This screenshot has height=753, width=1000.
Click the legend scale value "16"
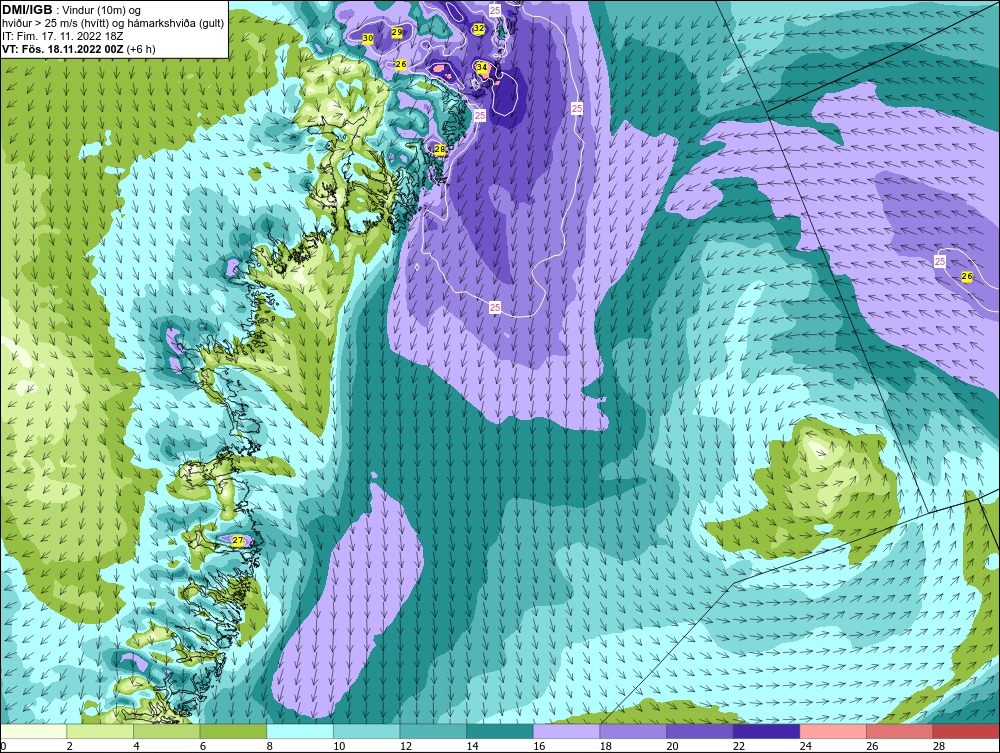[x=539, y=746]
